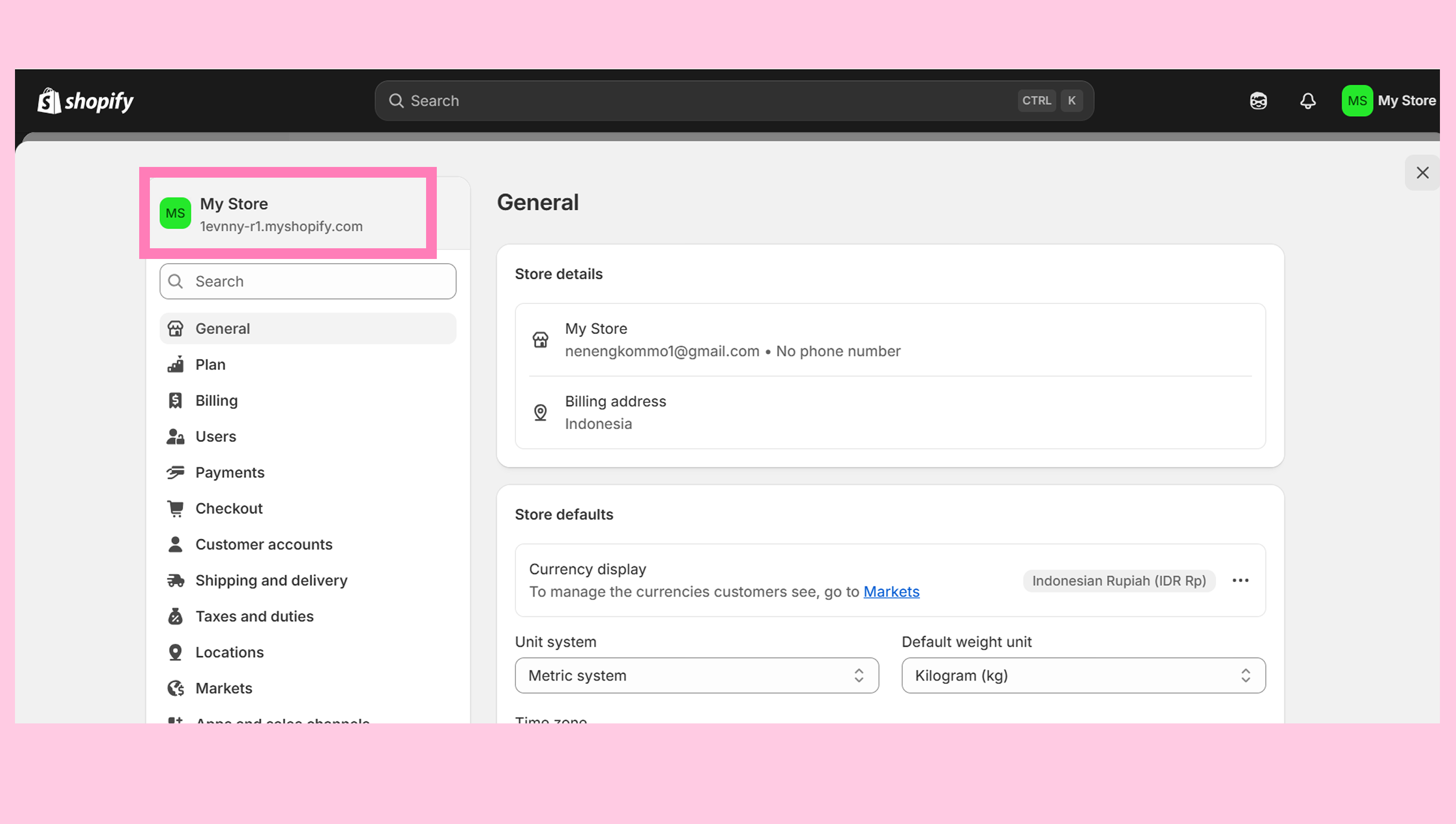The width and height of the screenshot is (1456, 824).
Task: Open the Currency display three-dot menu
Action: coord(1240,581)
